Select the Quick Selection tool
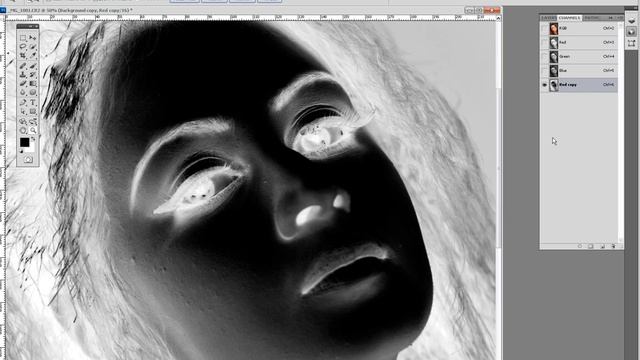This screenshot has width=640, height=360. point(33,47)
